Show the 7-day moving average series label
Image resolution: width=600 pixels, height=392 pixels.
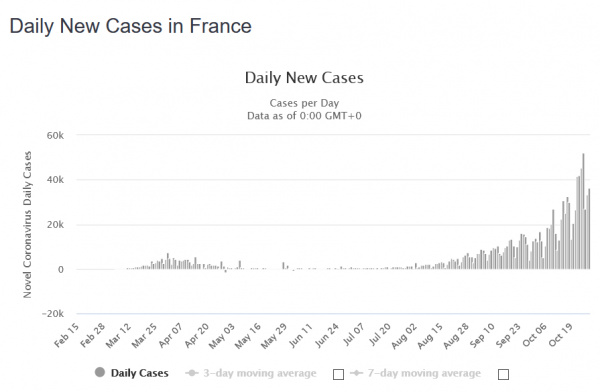click(x=424, y=373)
